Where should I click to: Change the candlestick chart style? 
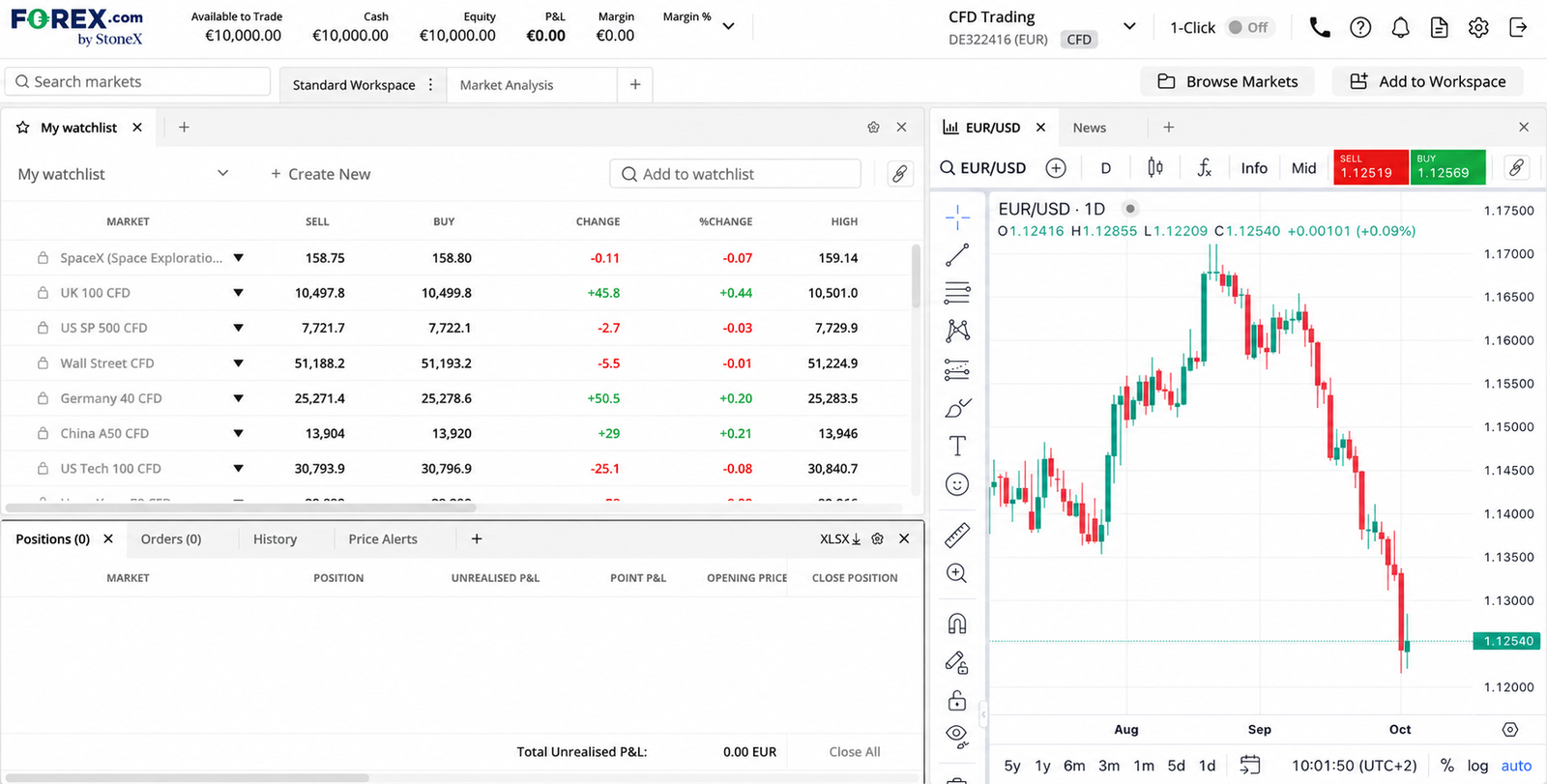(1155, 168)
